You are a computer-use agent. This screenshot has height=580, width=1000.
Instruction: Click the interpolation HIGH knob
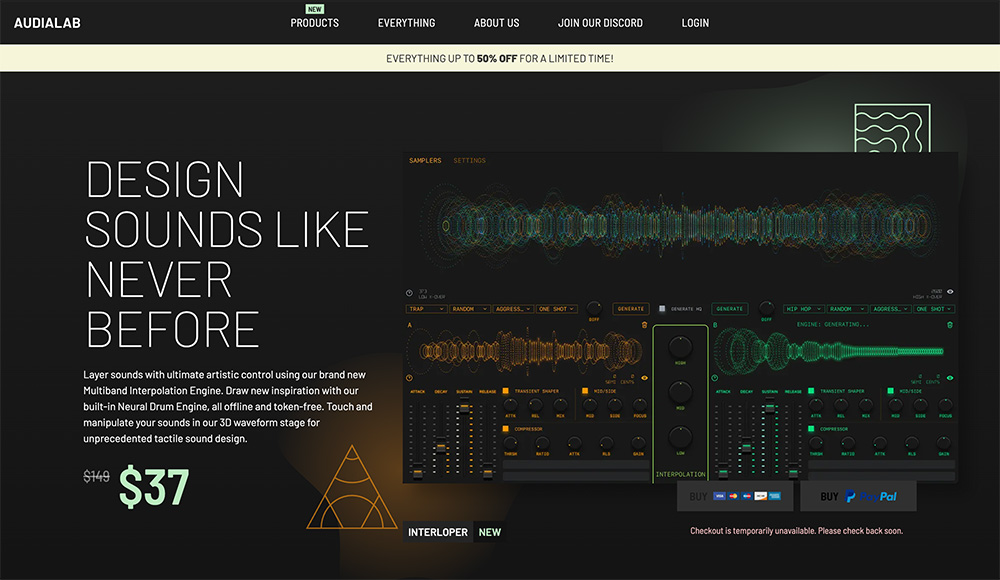680,347
